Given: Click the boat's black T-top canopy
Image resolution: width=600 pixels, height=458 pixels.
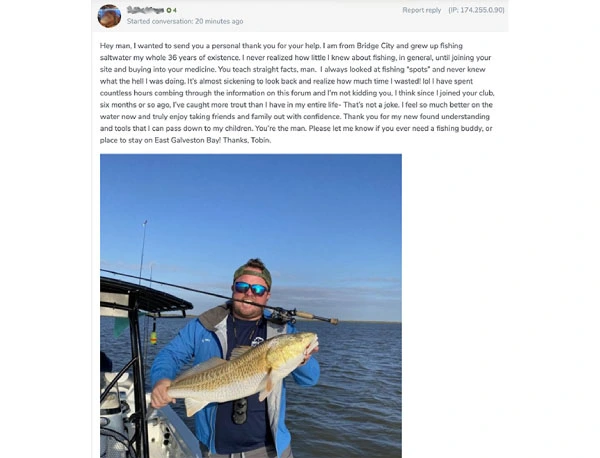Looking at the screenshot, I should [x=145, y=297].
